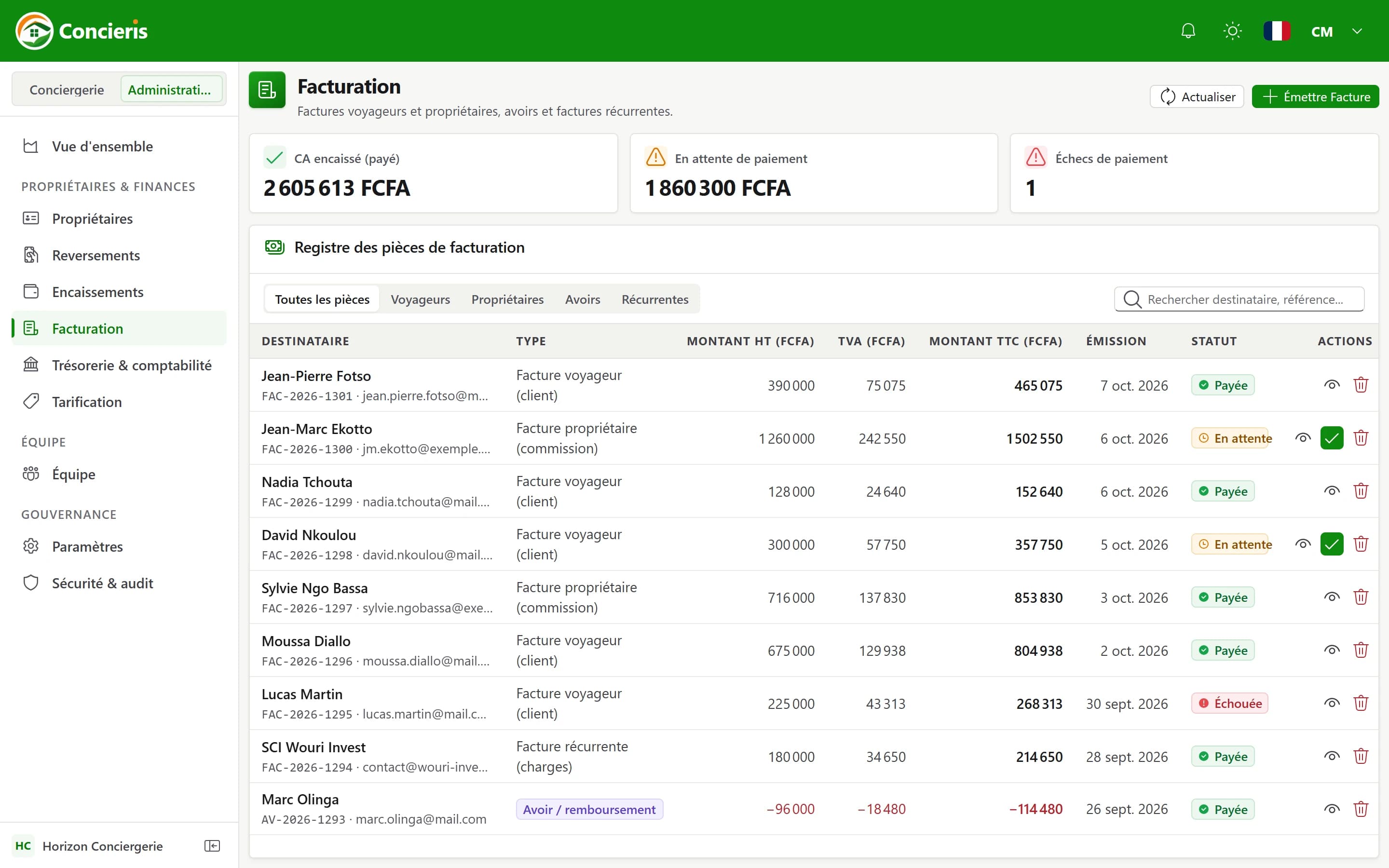Screen dimensions: 1389x868
Task: Delete Marc Olinga's credit note
Action: (1361, 810)
